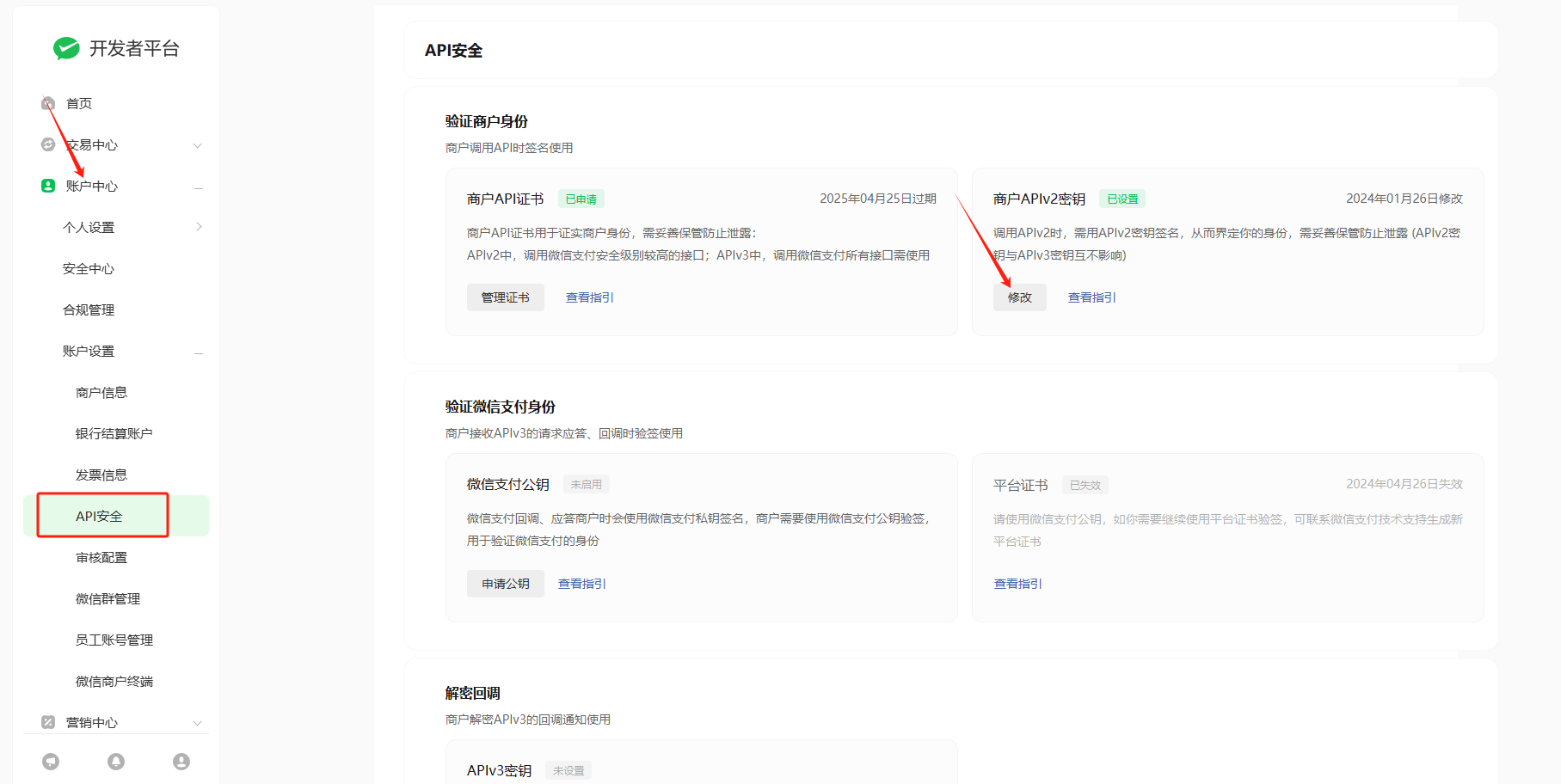Click the 交易中心 exchange arrows icon
The height and width of the screenshot is (784, 1561).
click(x=48, y=144)
